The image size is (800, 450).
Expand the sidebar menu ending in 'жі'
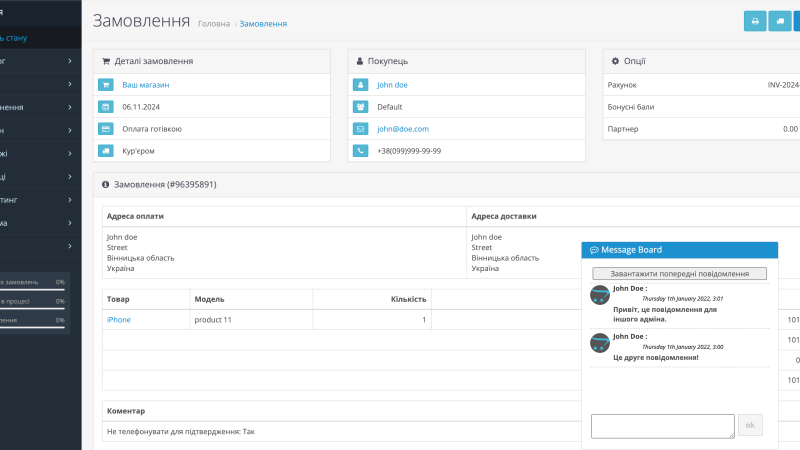click(40, 154)
